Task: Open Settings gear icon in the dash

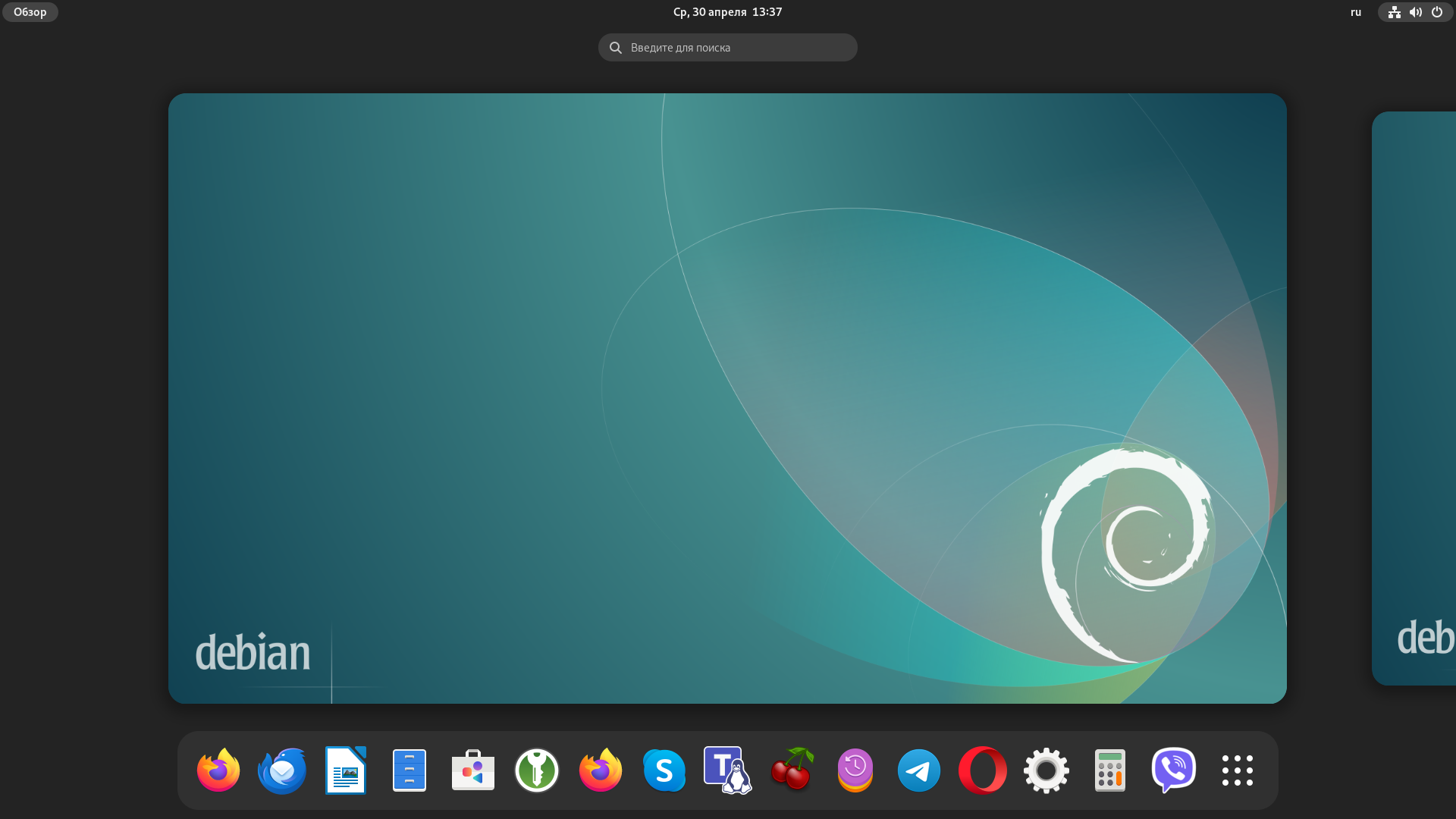Action: pos(1046,770)
